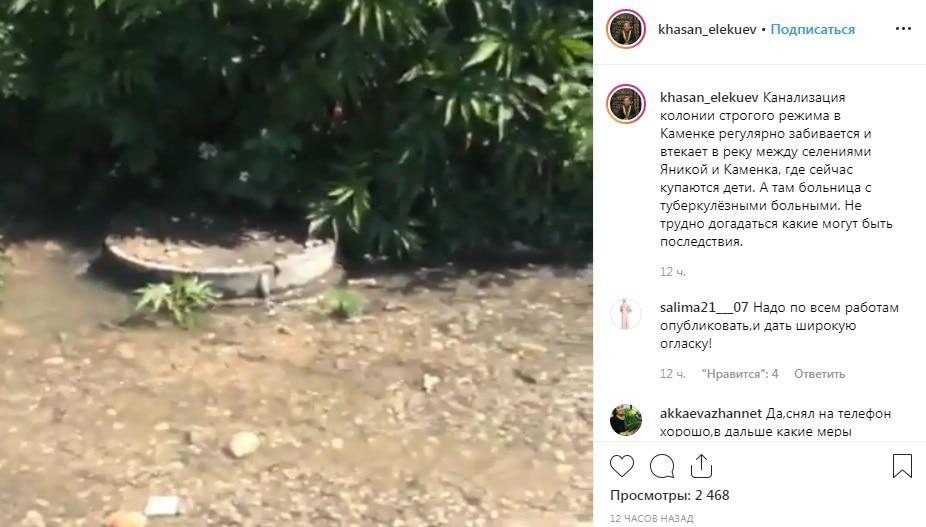Viewport: 926px width, 527px height.
Task: Open comments via speech bubble icon
Action: click(x=662, y=466)
